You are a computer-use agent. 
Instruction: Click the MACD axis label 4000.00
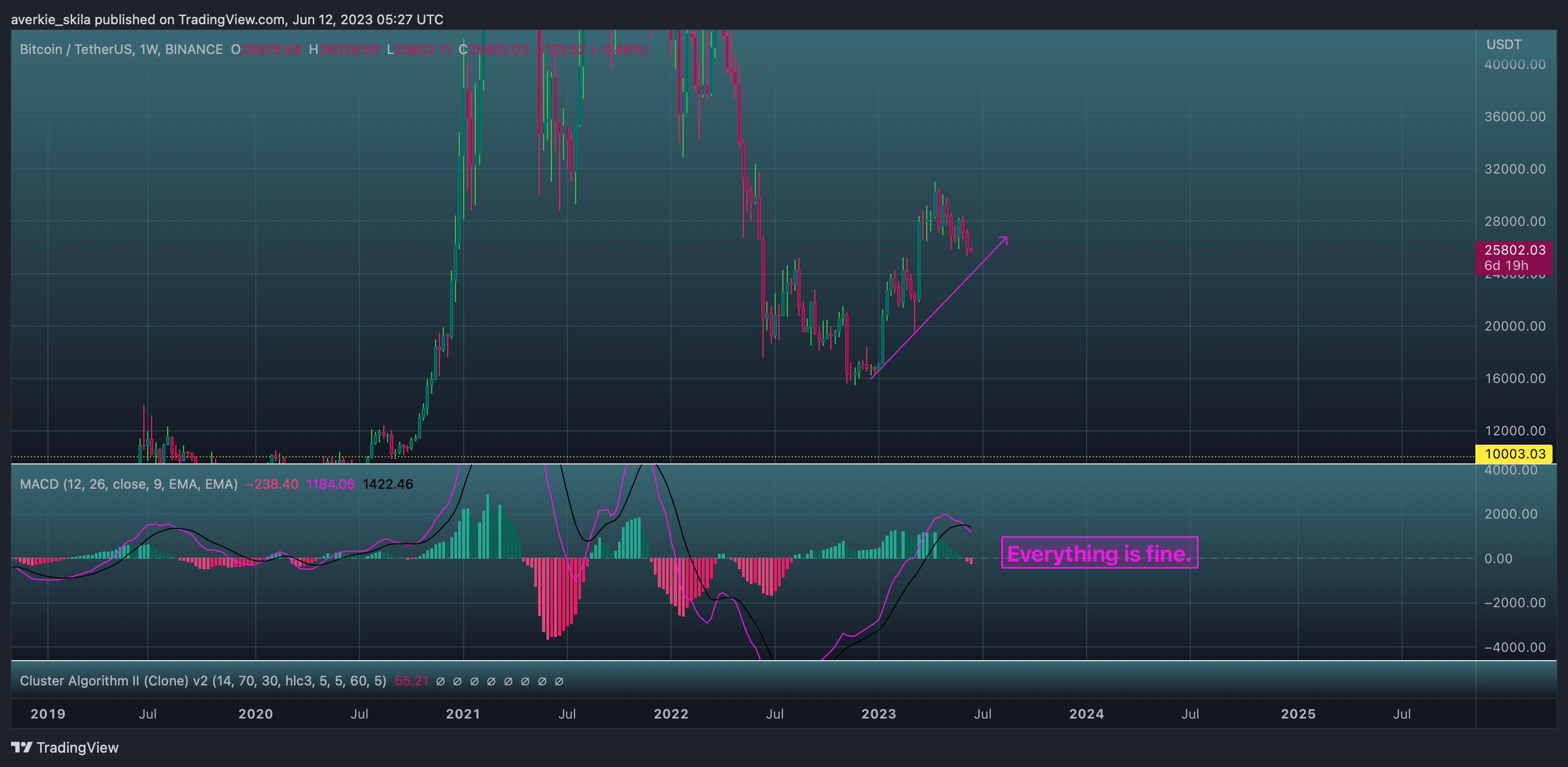coord(1510,470)
